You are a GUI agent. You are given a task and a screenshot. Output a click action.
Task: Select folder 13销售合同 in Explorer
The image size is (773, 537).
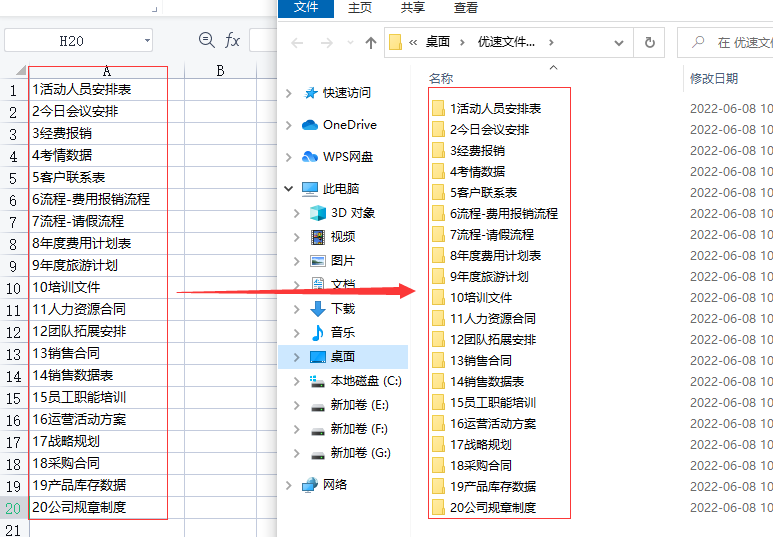click(x=481, y=360)
